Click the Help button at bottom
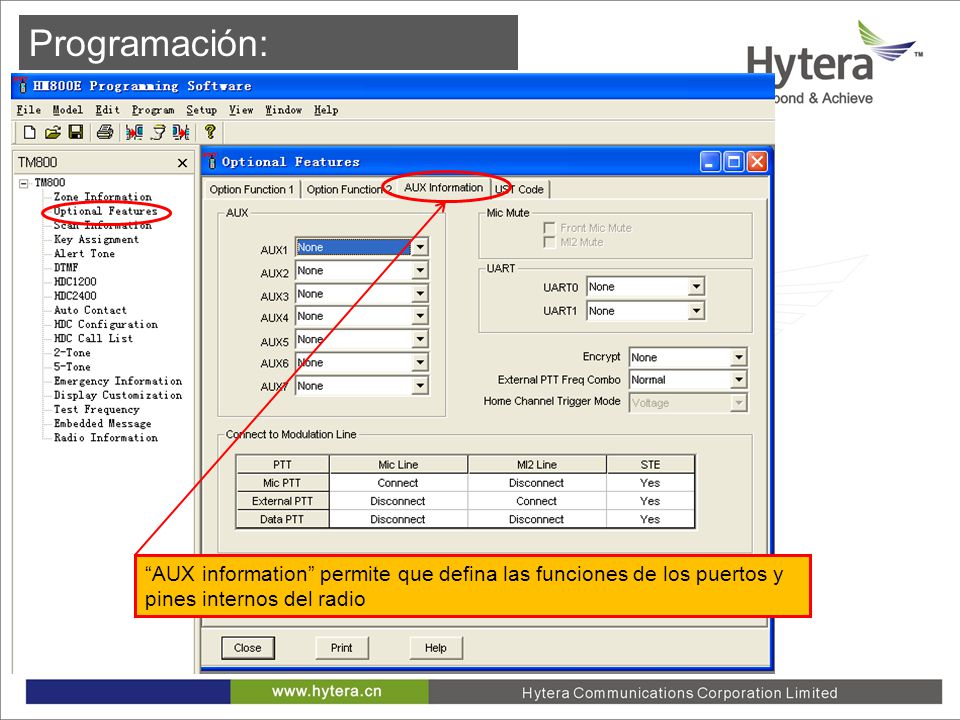This screenshot has height=720, width=960. click(436, 648)
